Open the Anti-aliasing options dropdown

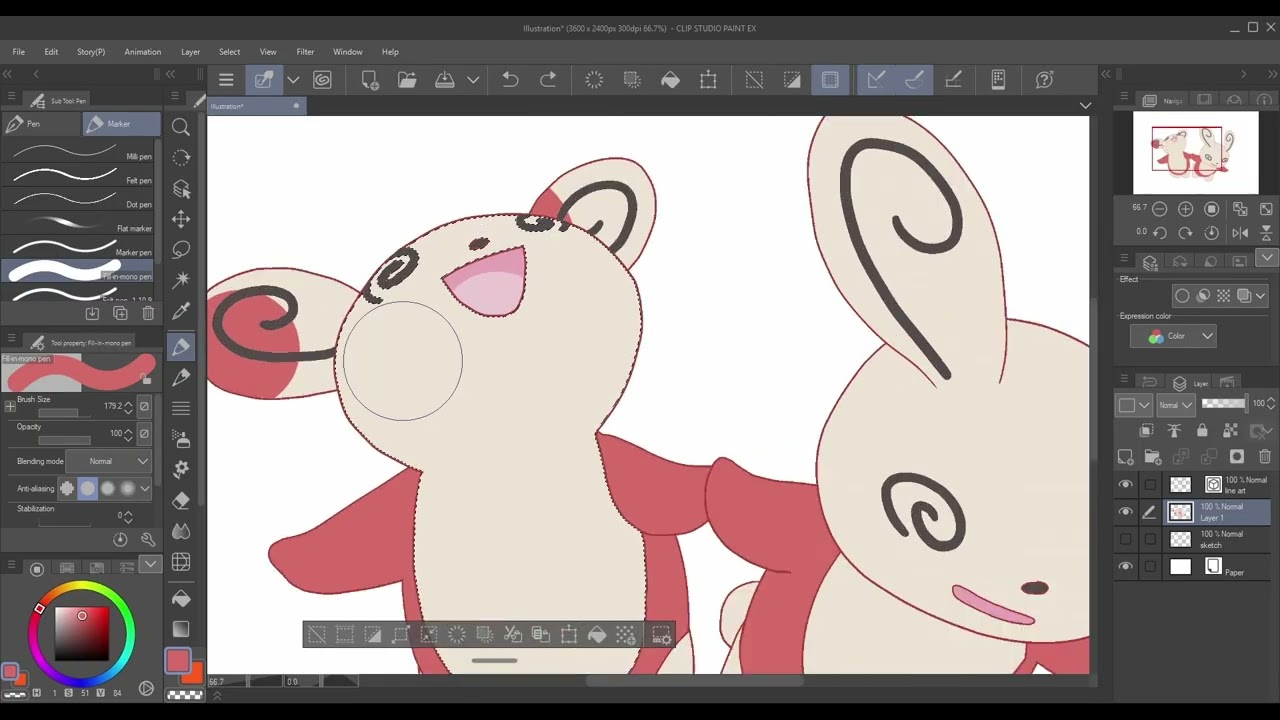(x=145, y=488)
